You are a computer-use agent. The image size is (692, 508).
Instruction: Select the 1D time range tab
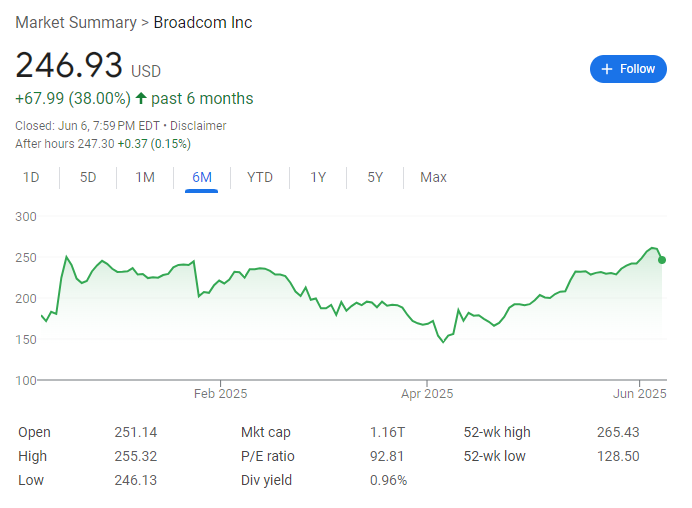[31, 177]
